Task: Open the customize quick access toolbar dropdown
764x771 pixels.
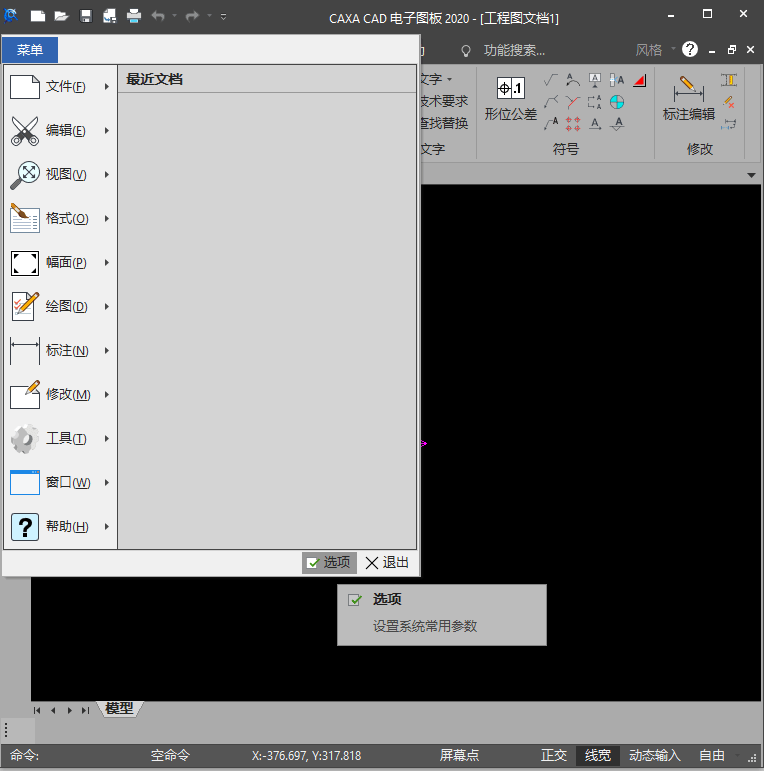Action: click(x=223, y=16)
